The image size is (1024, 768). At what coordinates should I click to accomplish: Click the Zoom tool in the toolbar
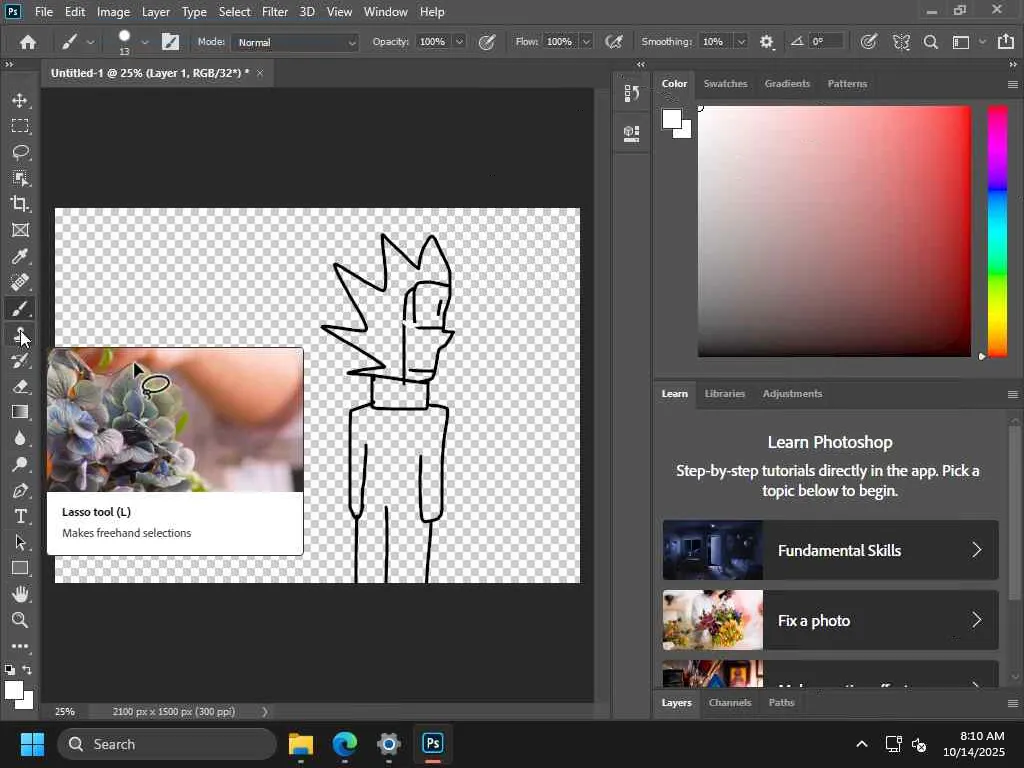point(20,620)
